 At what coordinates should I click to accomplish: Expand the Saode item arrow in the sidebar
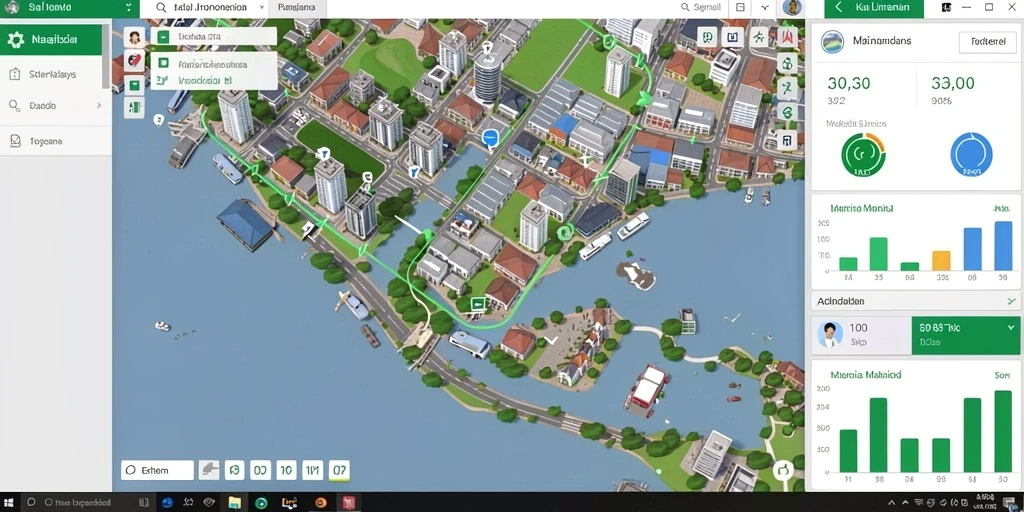(x=99, y=105)
